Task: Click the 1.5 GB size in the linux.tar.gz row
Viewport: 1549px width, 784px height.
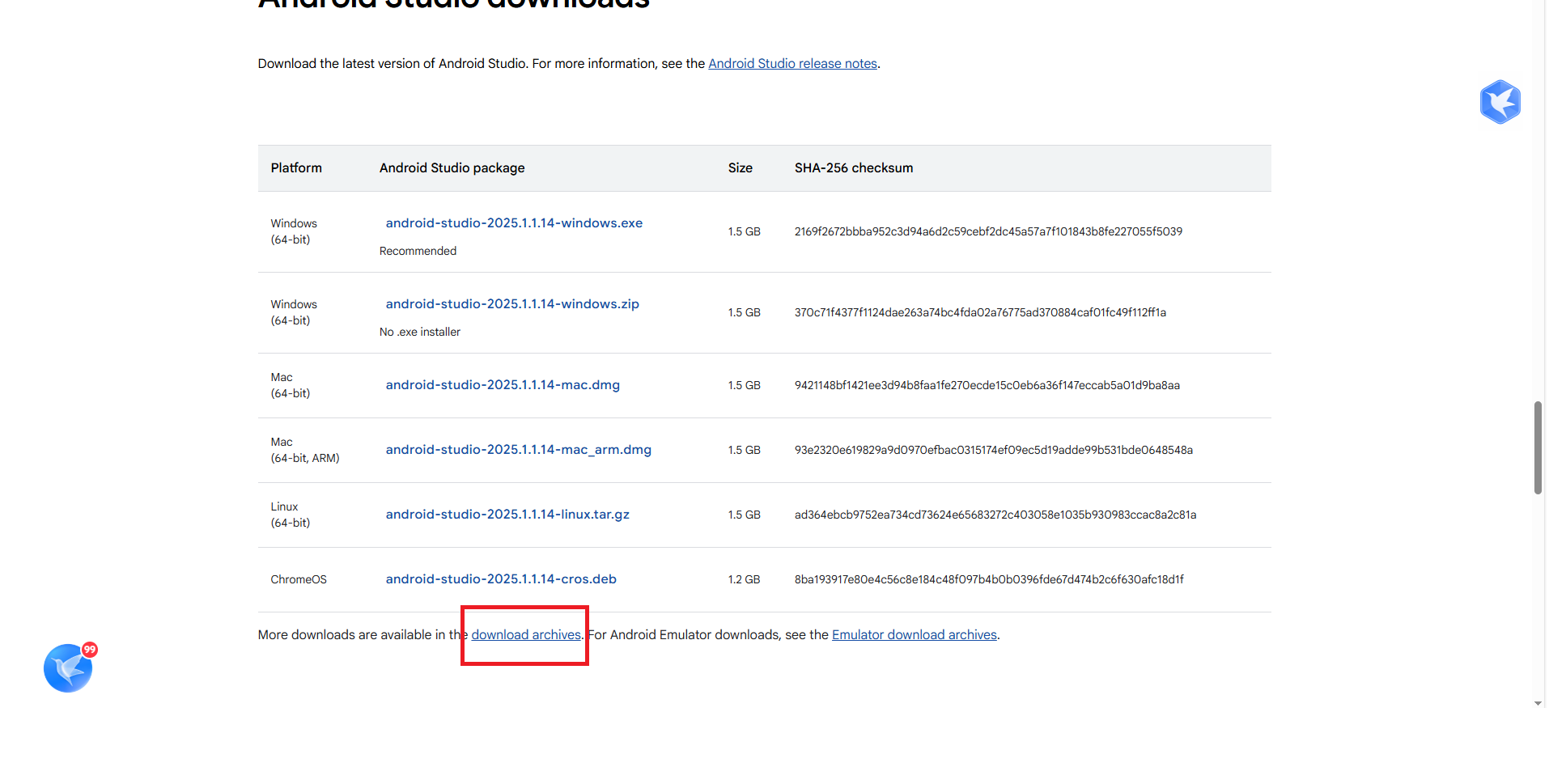Action: 744,515
